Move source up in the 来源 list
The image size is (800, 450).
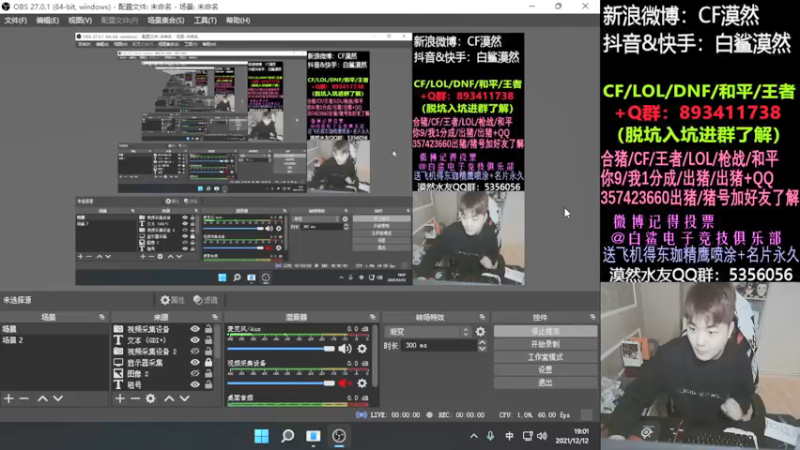pyautogui.click(x=169, y=398)
